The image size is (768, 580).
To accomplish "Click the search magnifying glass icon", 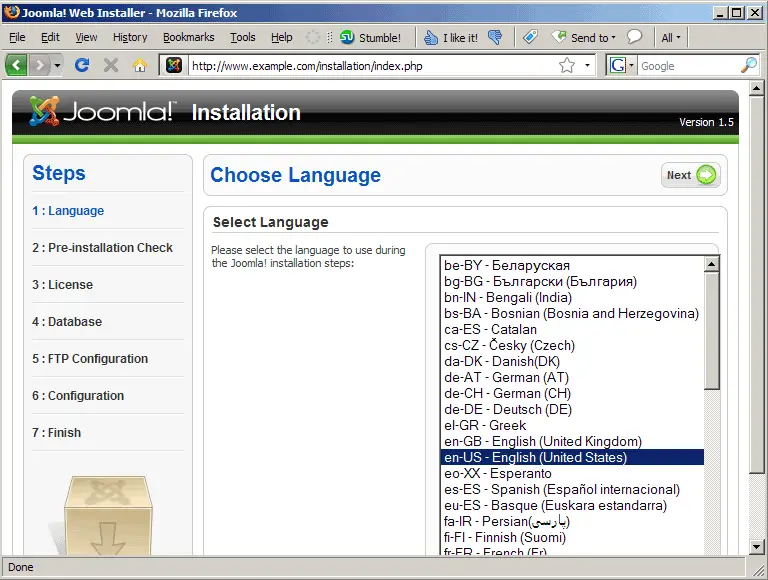I will [749, 65].
